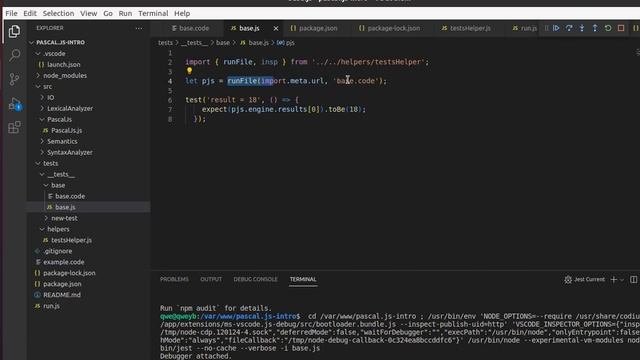
Task: Open the Run menu
Action: tap(125, 13)
